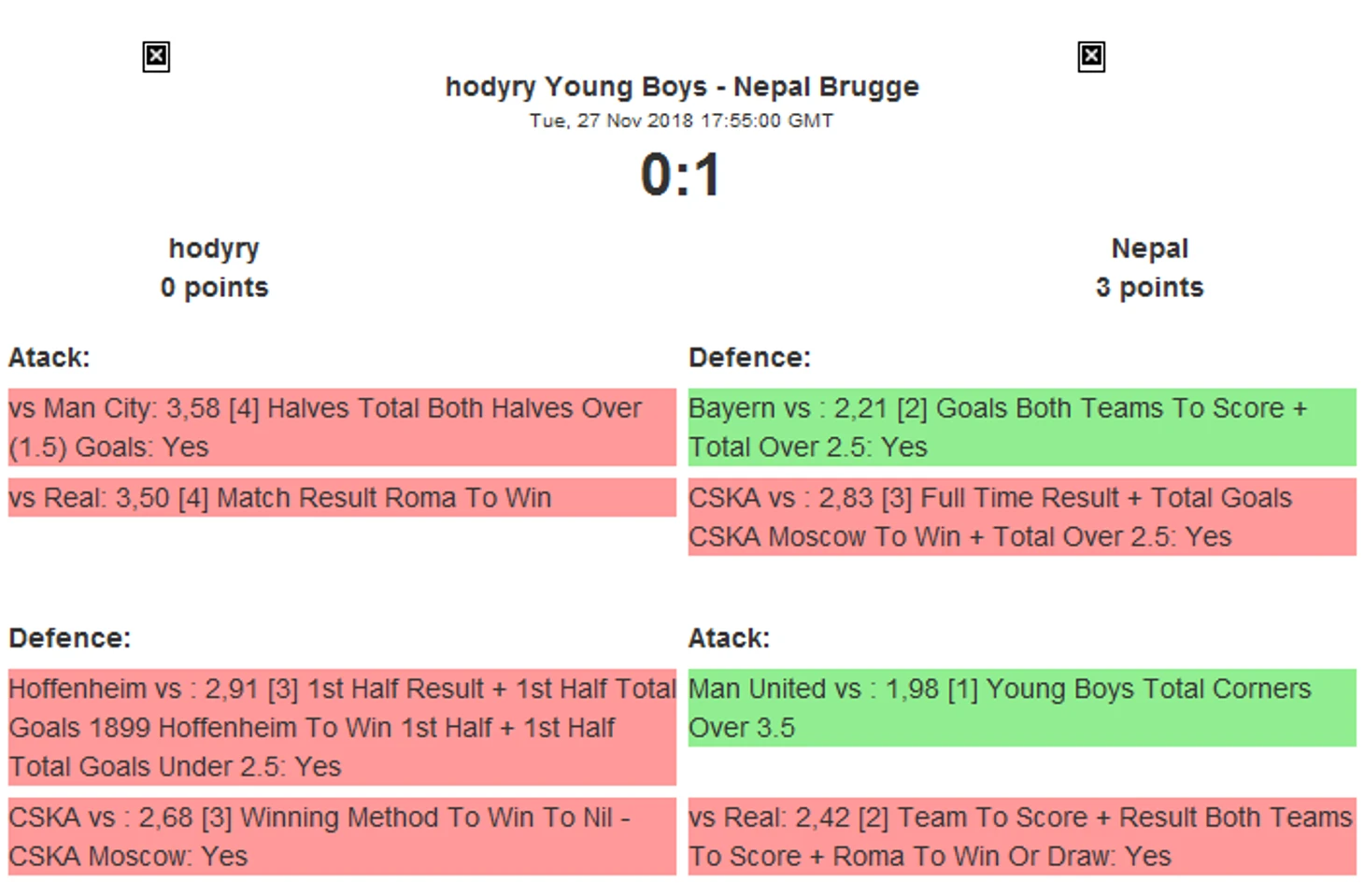
Task: Select the CSKA Full Time Result bet row
Action: pos(1022,518)
